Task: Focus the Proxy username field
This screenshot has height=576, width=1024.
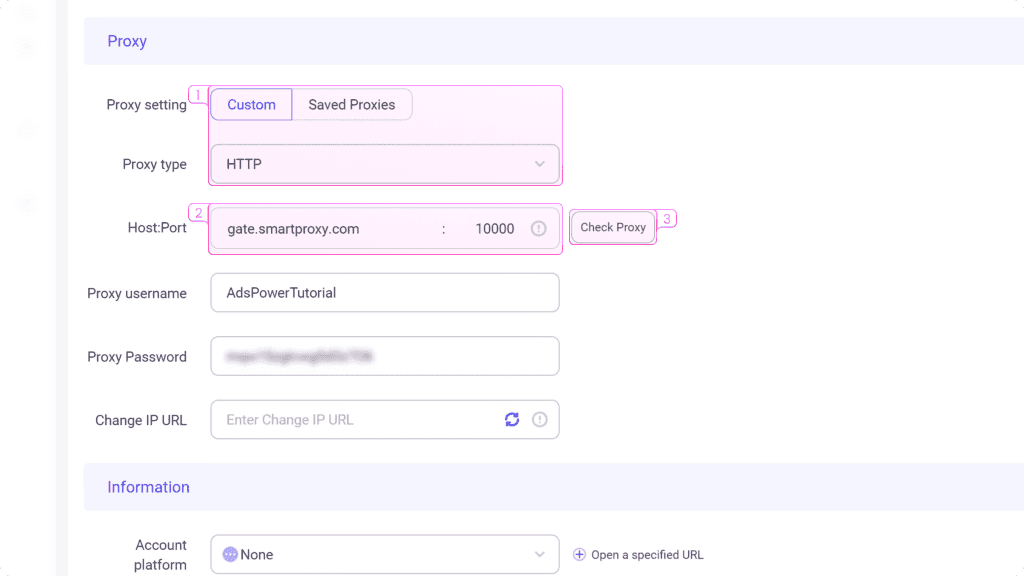Action: (385, 293)
